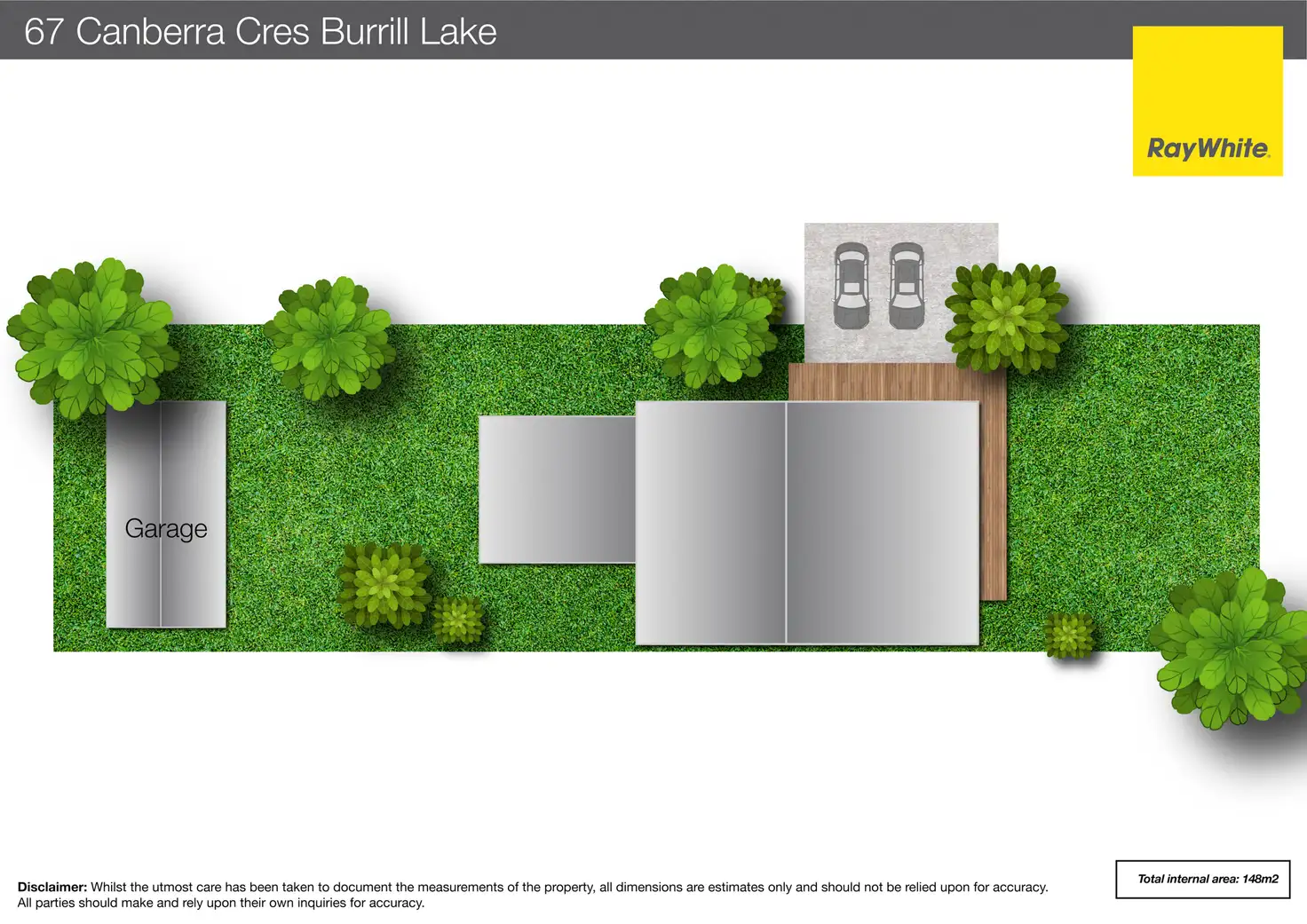
Task: Click the small rear roof extension
Action: 557,489
